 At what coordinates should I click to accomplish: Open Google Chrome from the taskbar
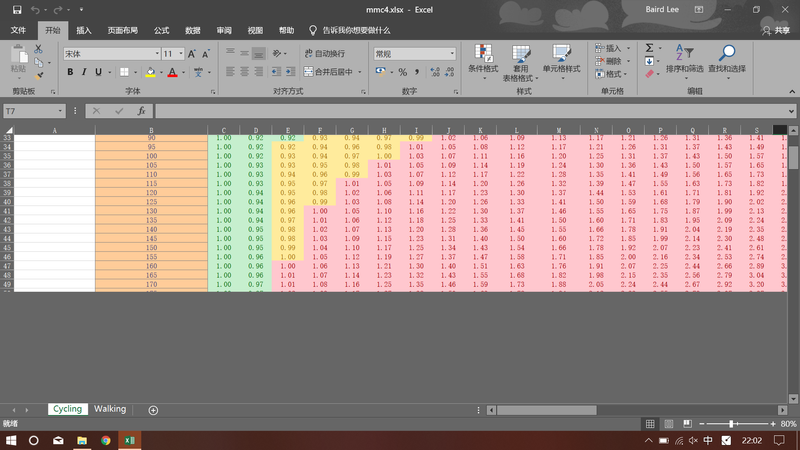[106, 440]
